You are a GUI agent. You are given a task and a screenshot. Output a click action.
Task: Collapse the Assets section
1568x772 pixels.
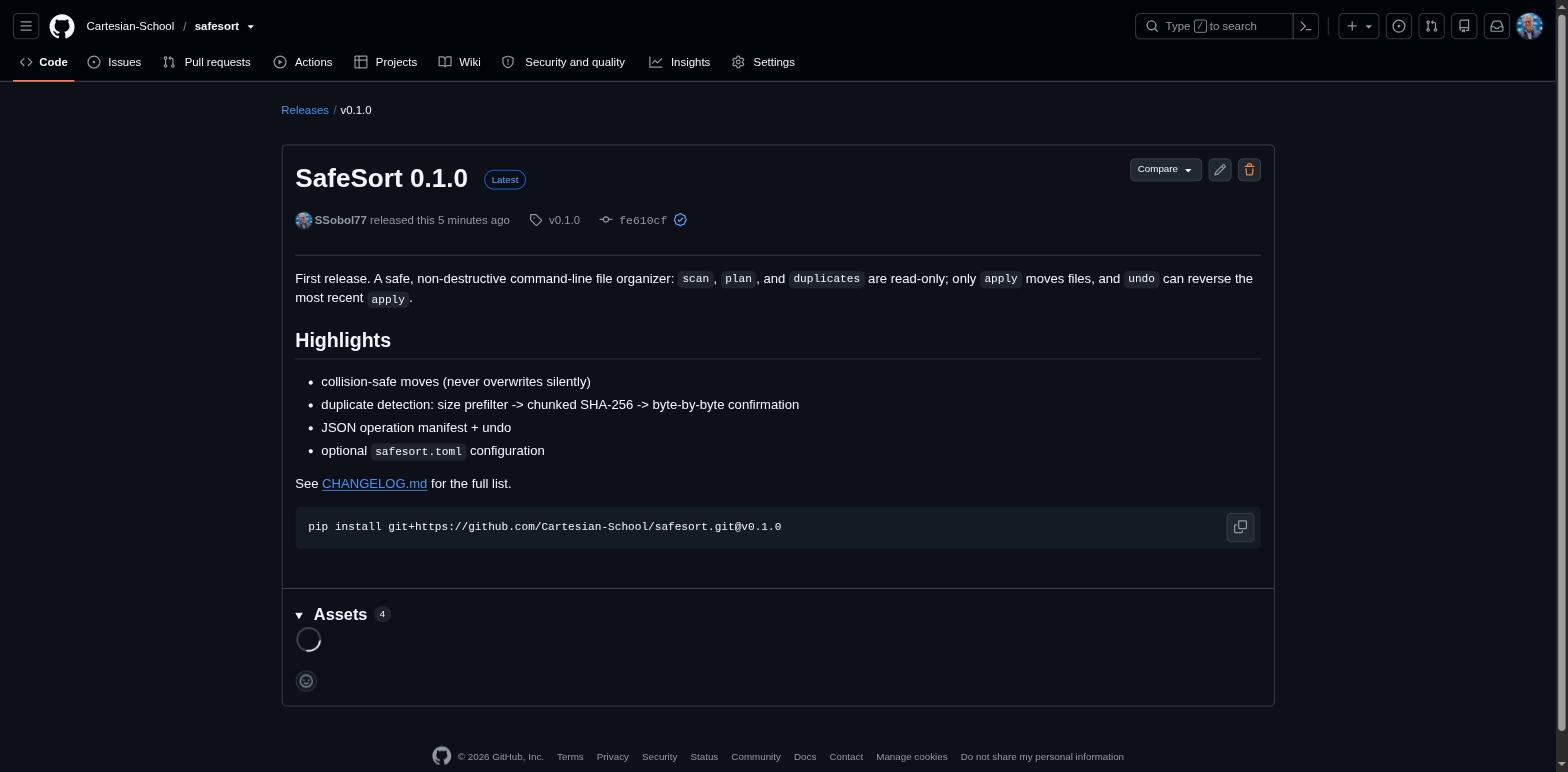click(299, 615)
